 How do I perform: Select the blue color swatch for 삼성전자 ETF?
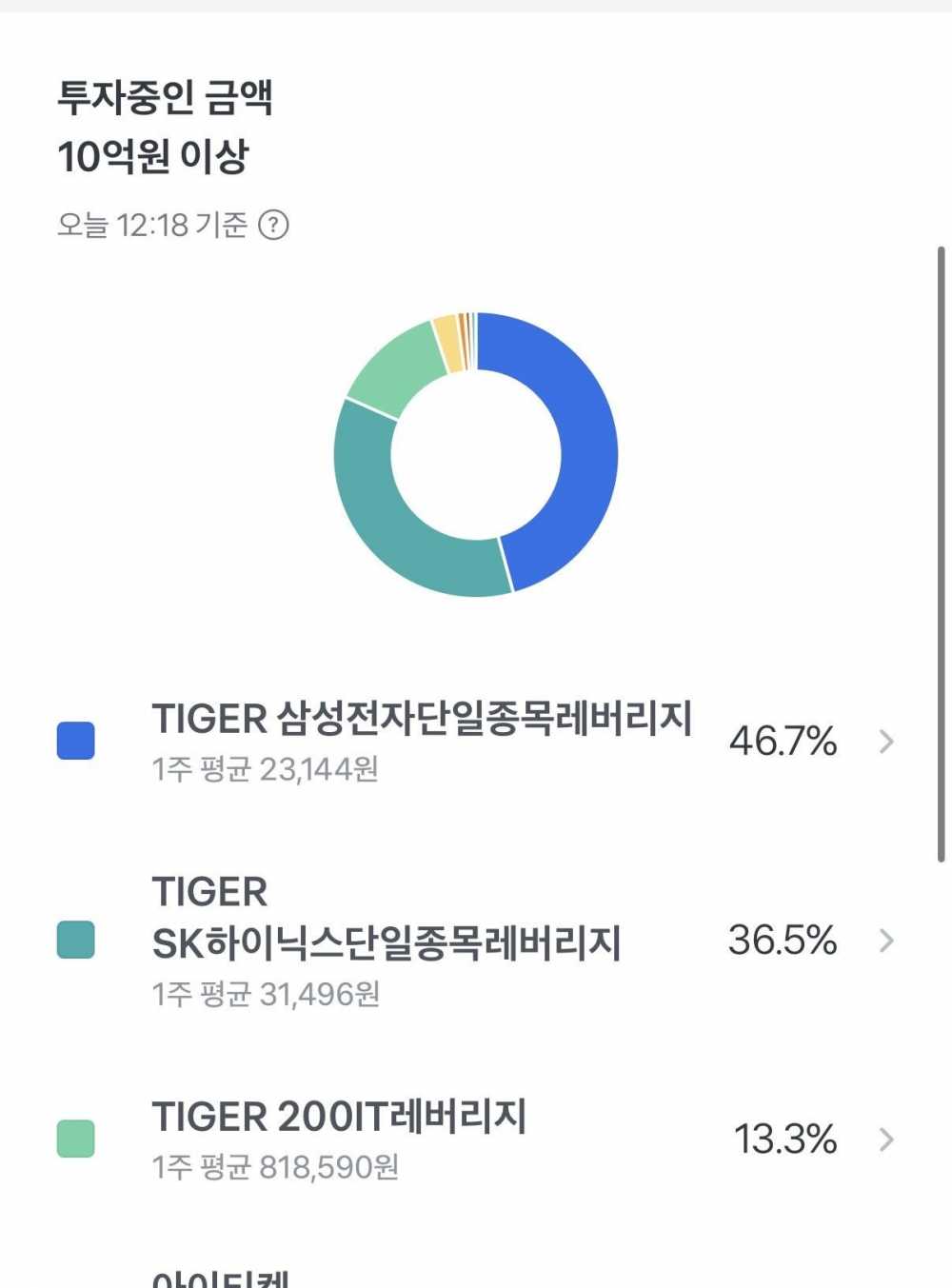tap(76, 741)
